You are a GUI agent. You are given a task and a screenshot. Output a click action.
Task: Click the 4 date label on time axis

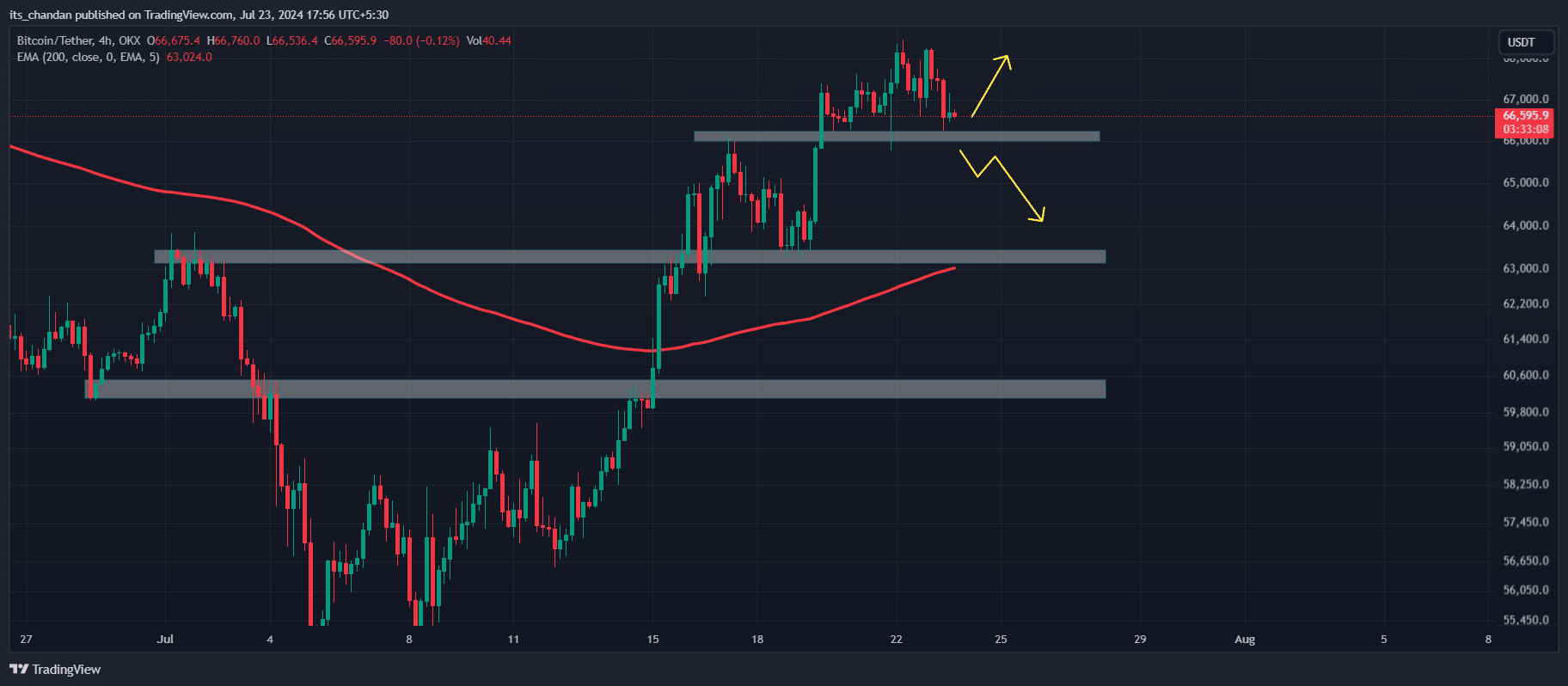click(270, 639)
